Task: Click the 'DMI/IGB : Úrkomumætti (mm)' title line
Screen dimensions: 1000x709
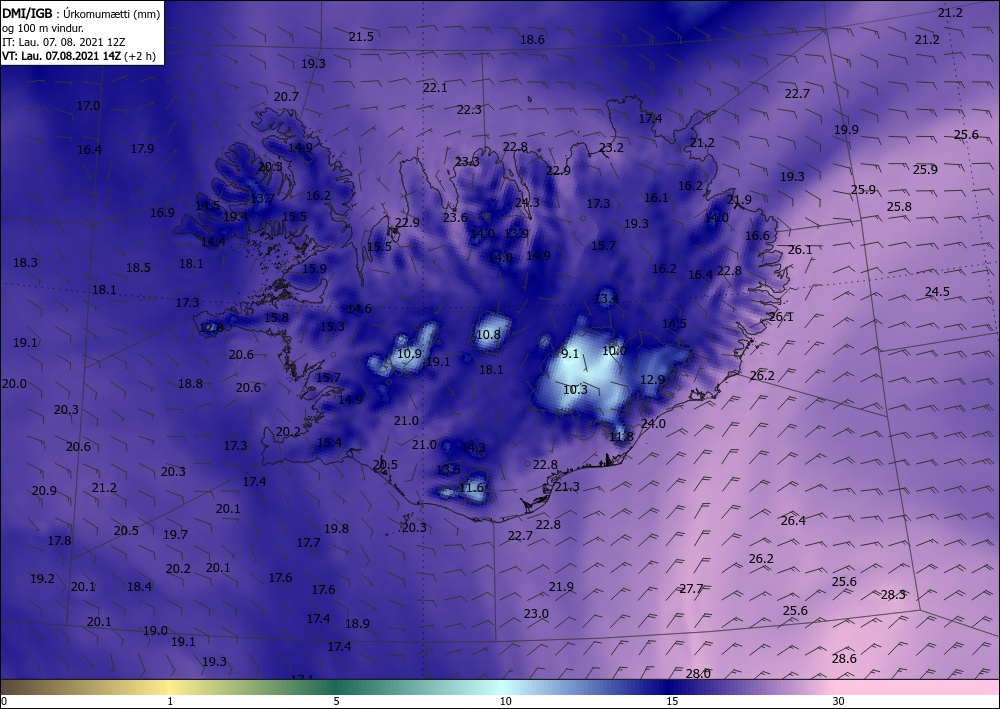Action: [x=82, y=13]
